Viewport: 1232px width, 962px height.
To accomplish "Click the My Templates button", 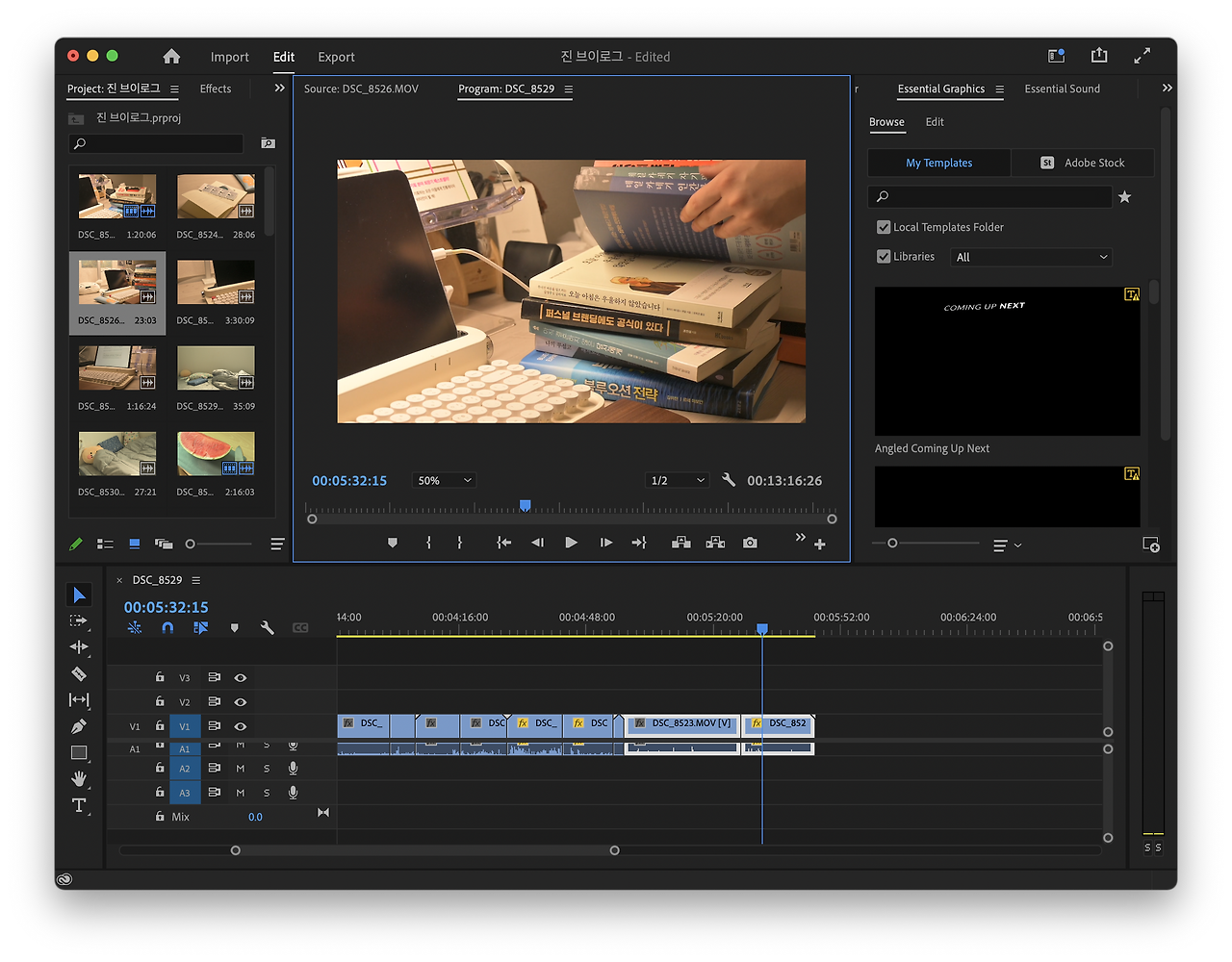I will click(938, 163).
